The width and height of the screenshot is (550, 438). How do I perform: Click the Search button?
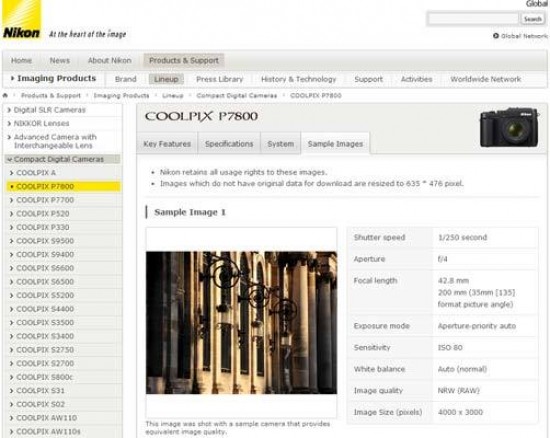[x=532, y=19]
